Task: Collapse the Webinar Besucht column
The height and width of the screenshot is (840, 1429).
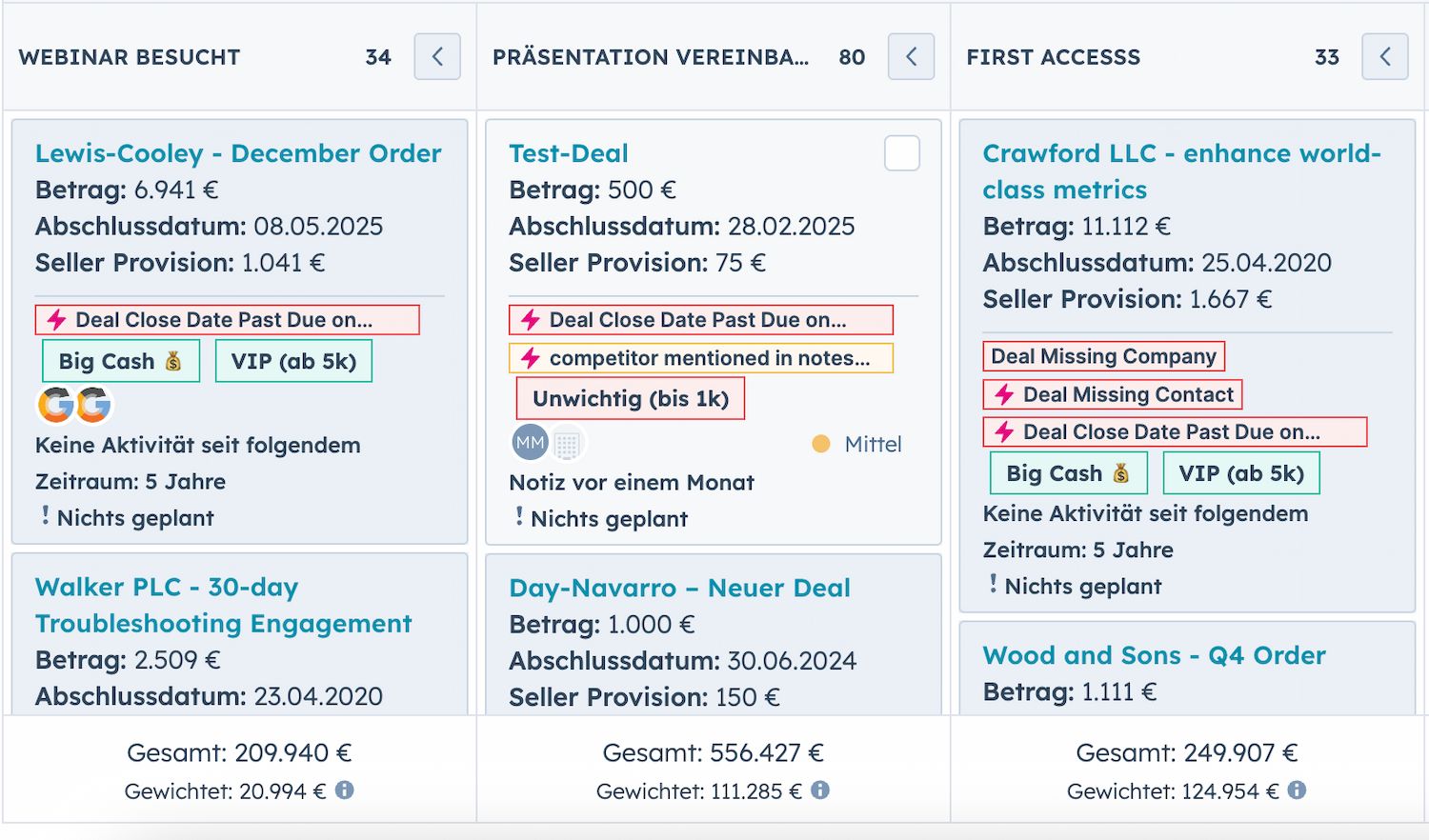Action: [437, 57]
